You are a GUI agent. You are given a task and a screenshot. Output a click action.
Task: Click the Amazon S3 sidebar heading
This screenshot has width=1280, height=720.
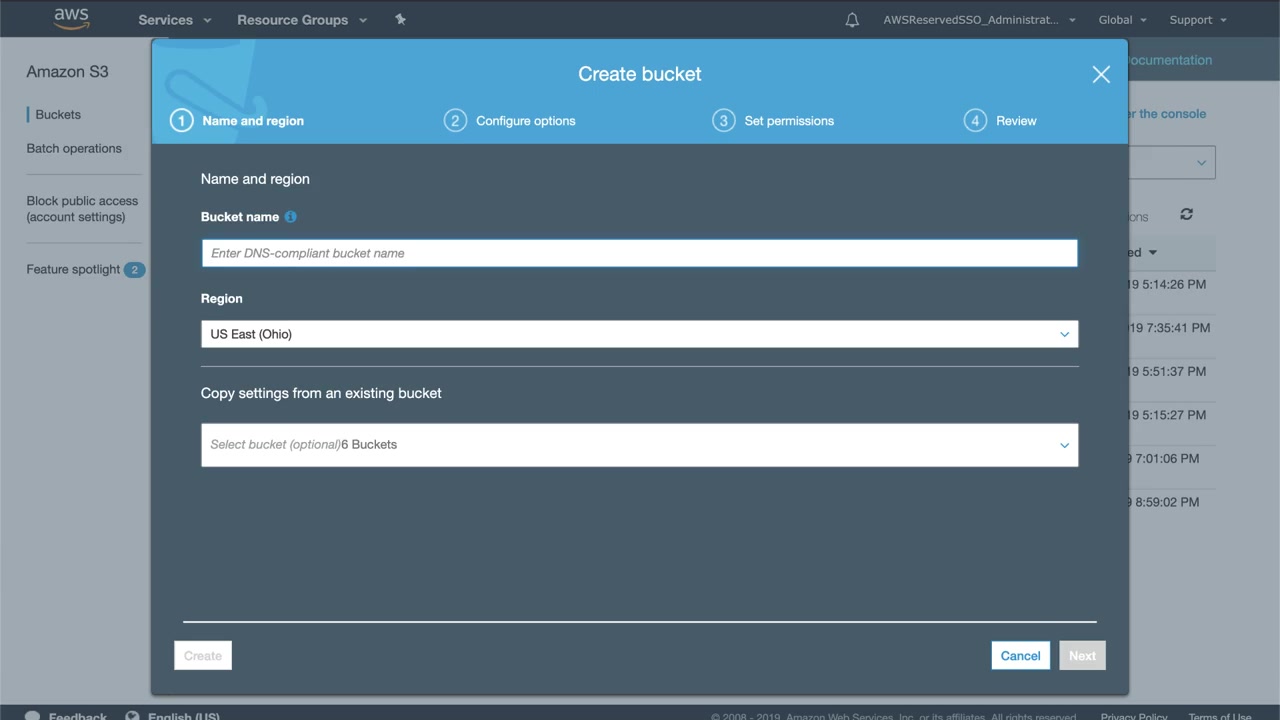(x=67, y=72)
